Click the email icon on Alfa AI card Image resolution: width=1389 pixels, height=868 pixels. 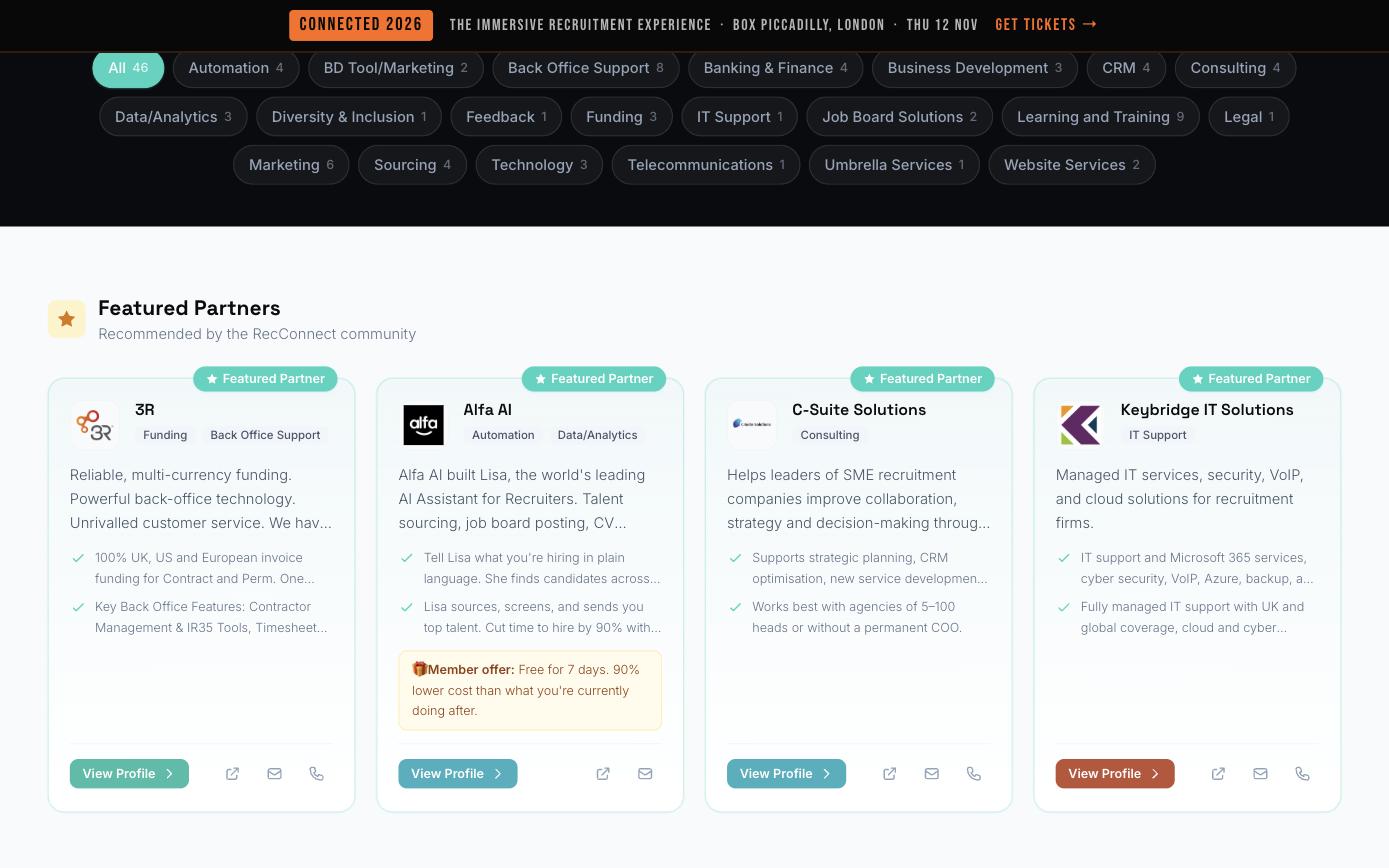pyautogui.click(x=645, y=774)
